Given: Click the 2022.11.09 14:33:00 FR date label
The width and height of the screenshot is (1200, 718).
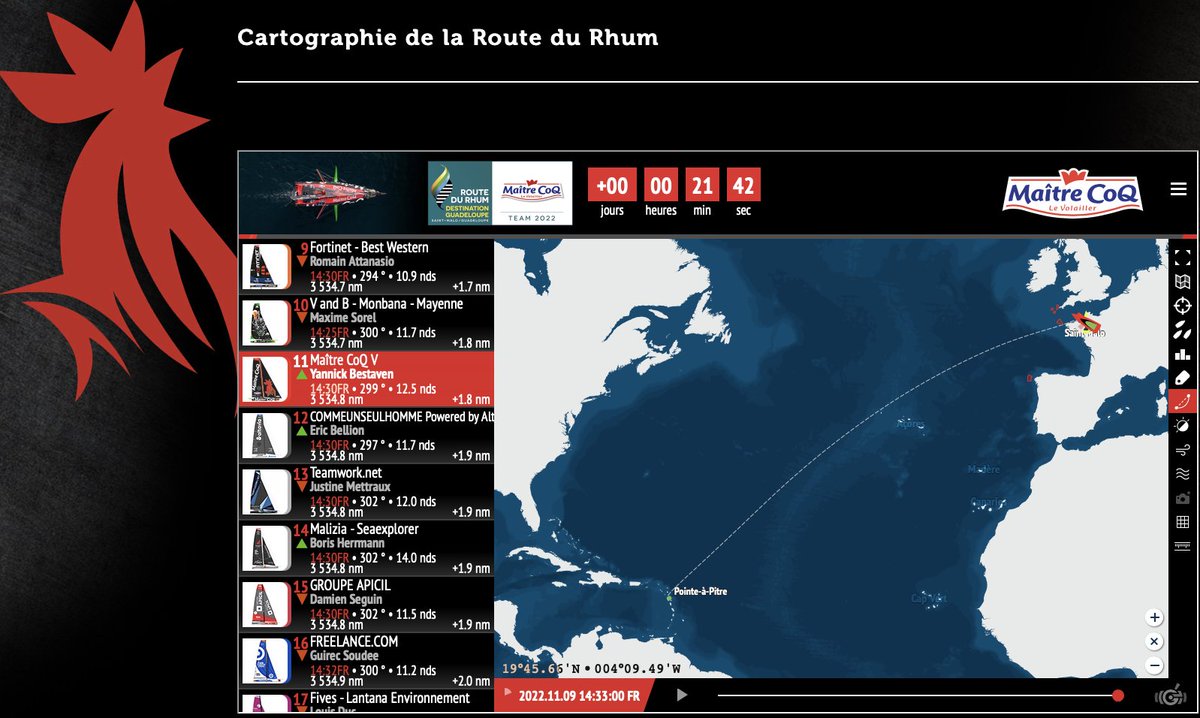Looking at the screenshot, I should 580,695.
